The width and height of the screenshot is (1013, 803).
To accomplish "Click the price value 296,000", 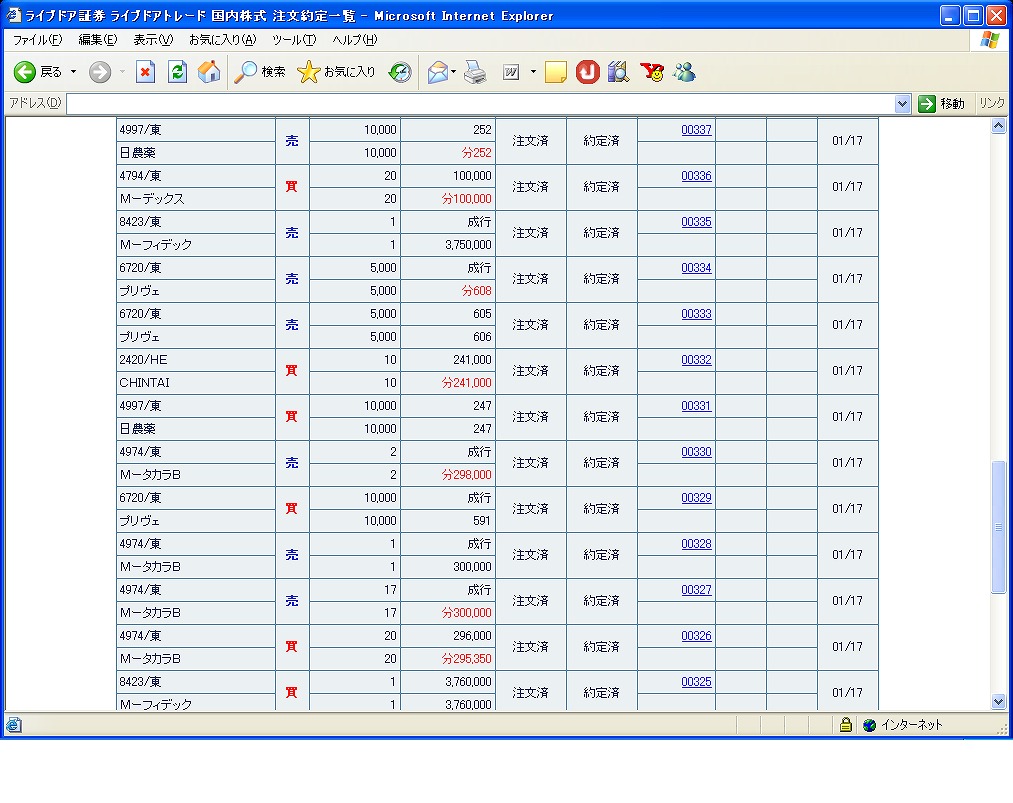I will pyautogui.click(x=472, y=636).
